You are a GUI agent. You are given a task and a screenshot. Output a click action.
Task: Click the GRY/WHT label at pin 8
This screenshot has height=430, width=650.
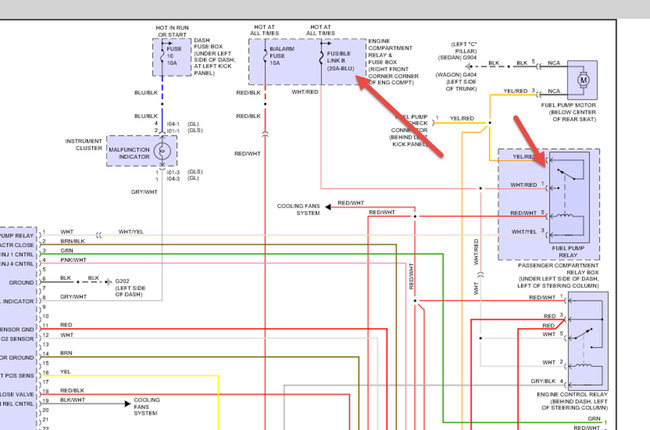(x=73, y=296)
